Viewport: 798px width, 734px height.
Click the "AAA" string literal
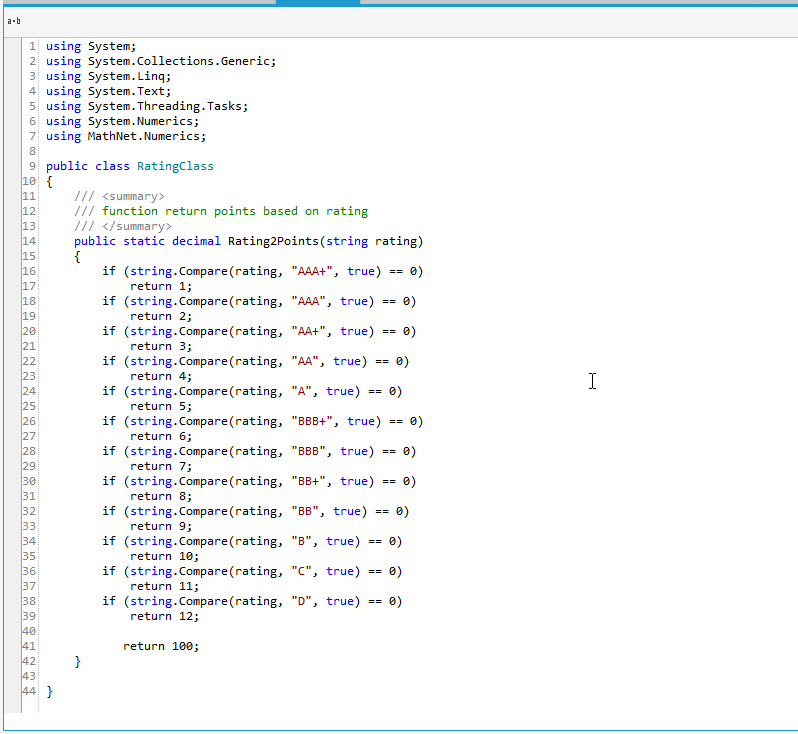click(308, 301)
